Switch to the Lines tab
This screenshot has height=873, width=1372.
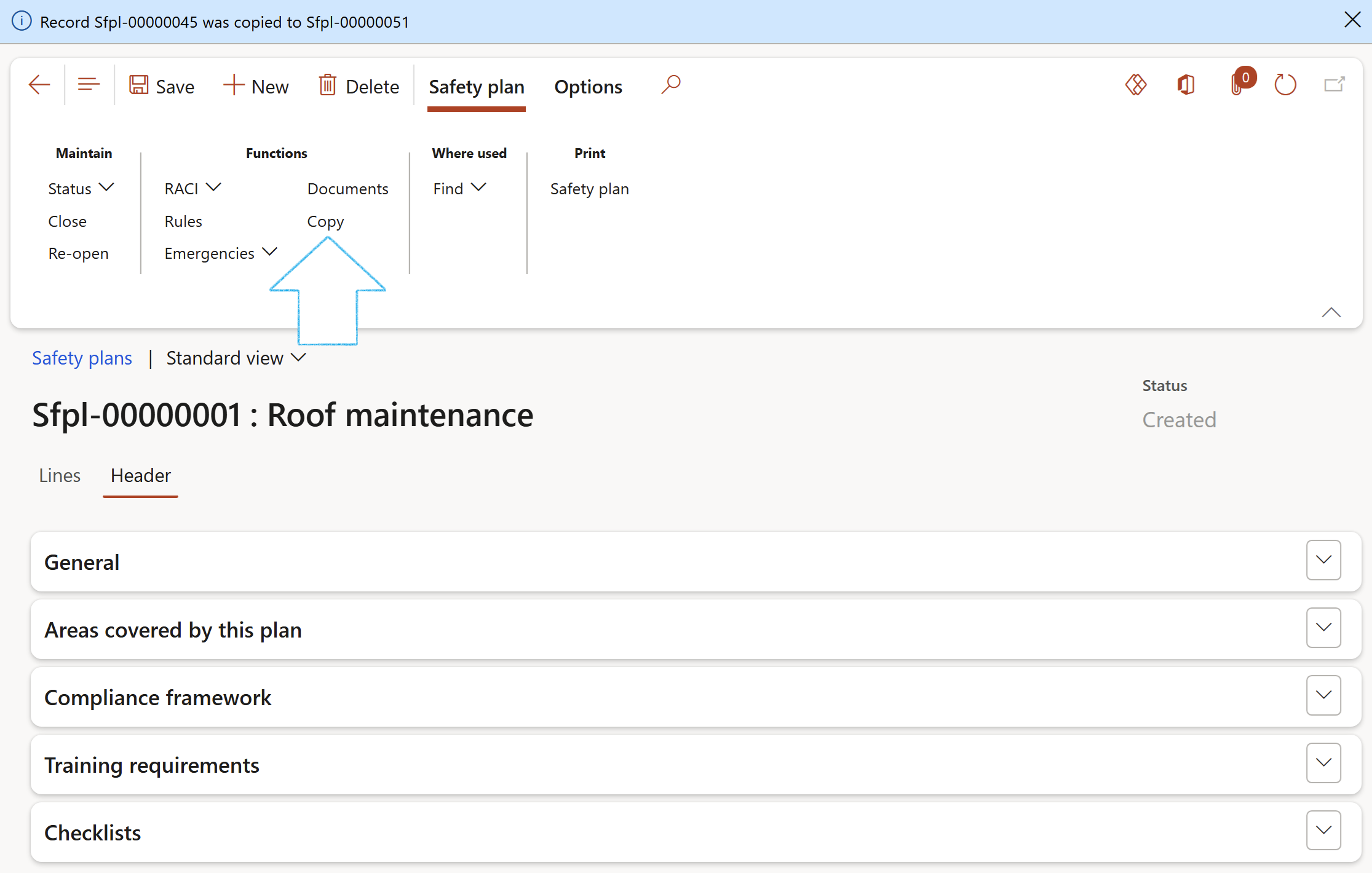point(60,475)
